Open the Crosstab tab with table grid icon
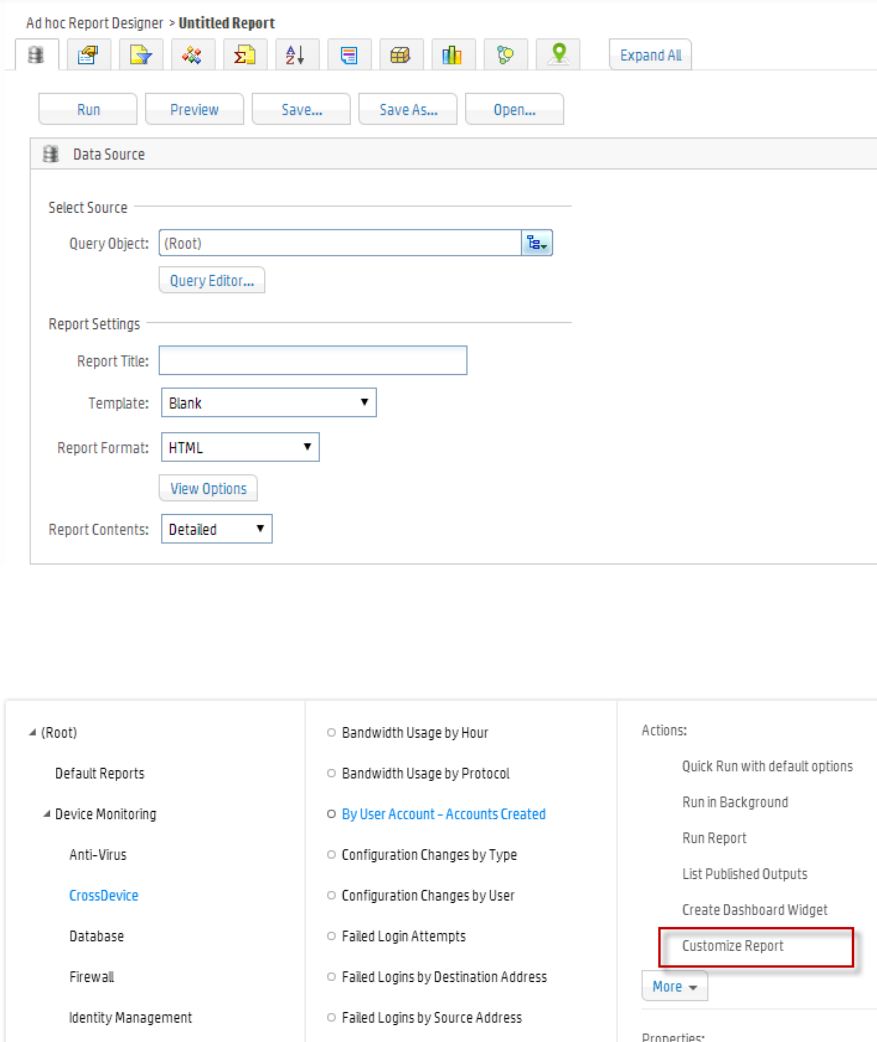The width and height of the screenshot is (877, 1042). pos(400,55)
